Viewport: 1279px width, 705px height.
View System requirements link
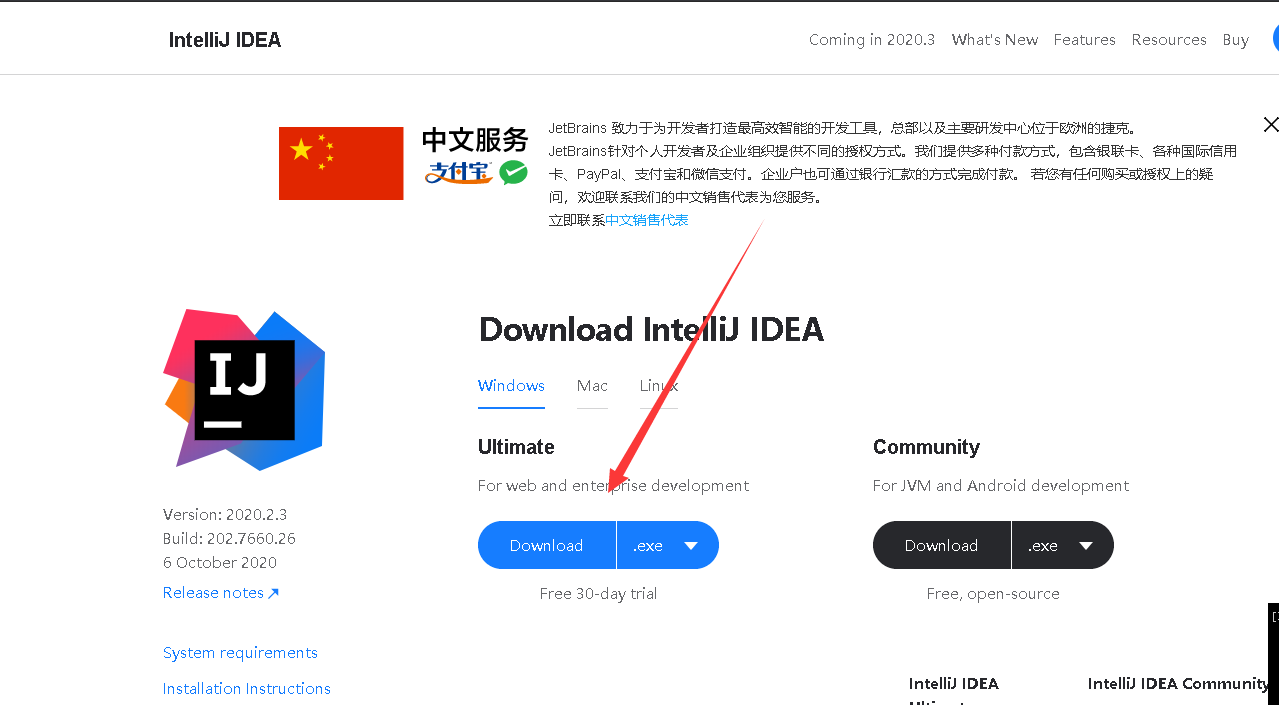(240, 652)
